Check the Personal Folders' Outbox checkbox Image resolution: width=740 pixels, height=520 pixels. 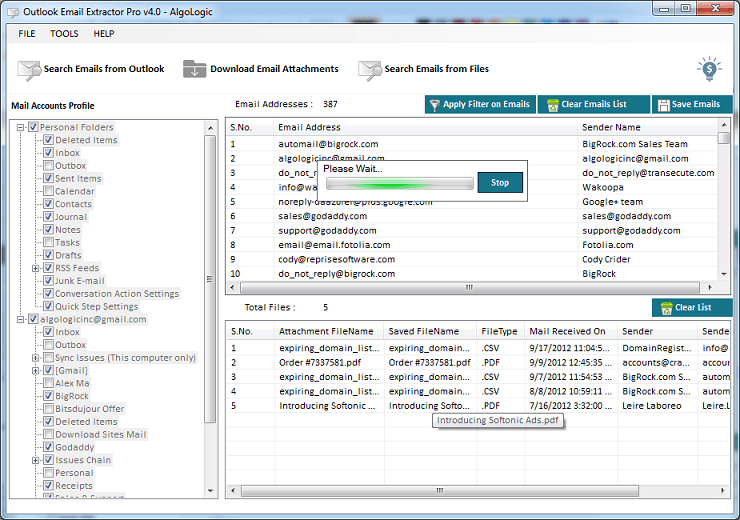pyautogui.click(x=48, y=165)
